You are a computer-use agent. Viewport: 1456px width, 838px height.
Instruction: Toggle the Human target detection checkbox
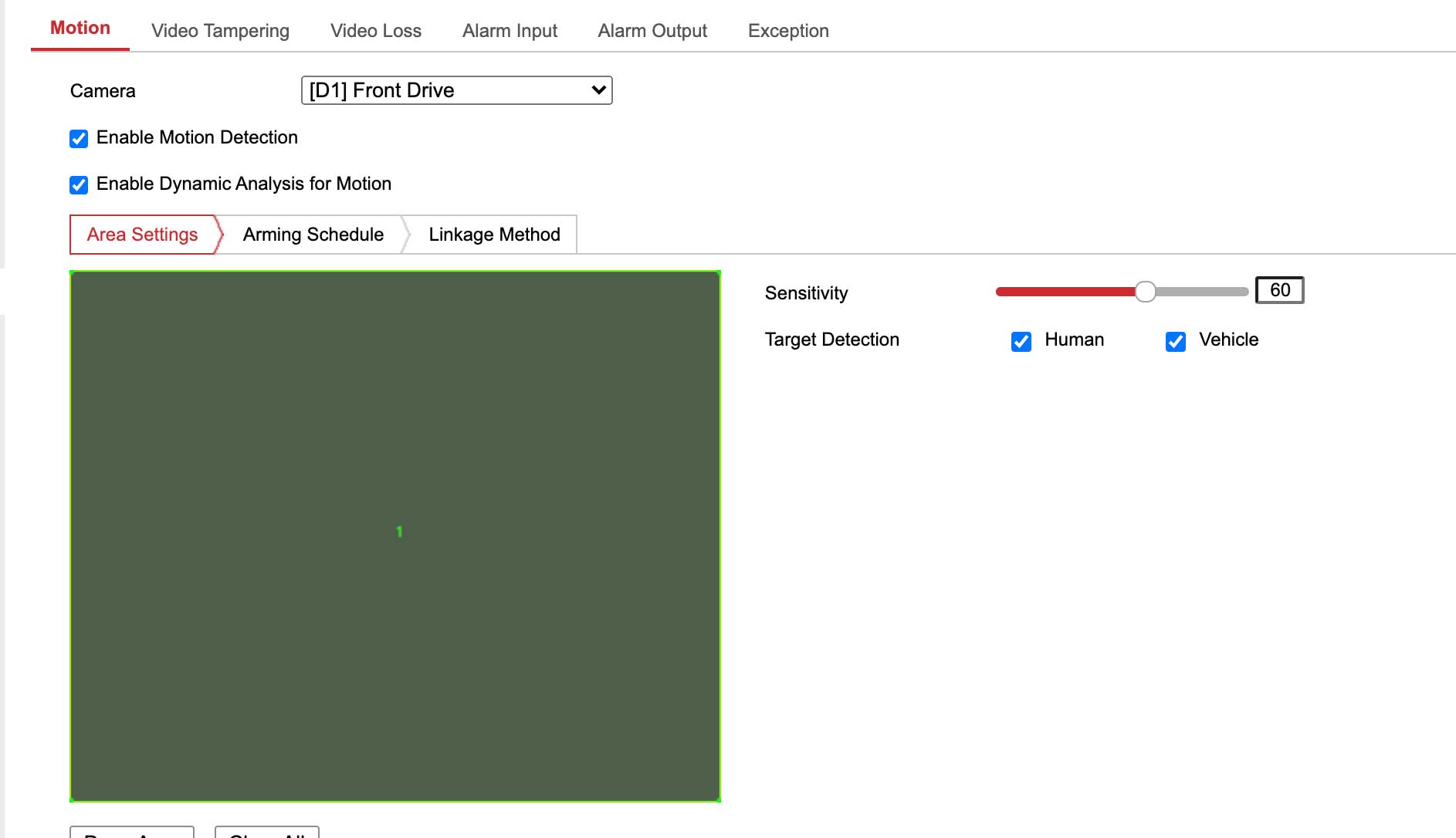click(1021, 341)
